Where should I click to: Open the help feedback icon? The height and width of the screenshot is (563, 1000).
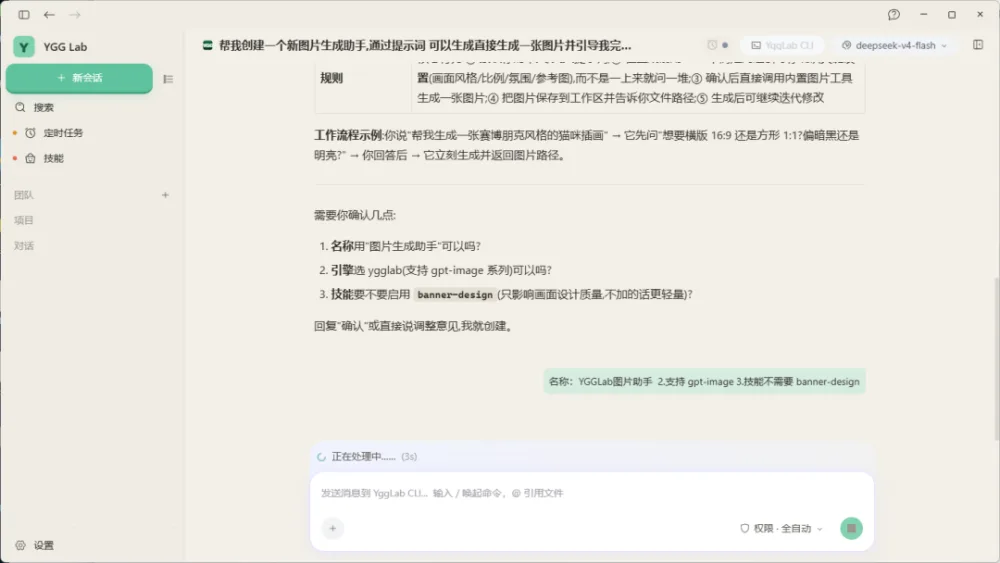tap(893, 14)
